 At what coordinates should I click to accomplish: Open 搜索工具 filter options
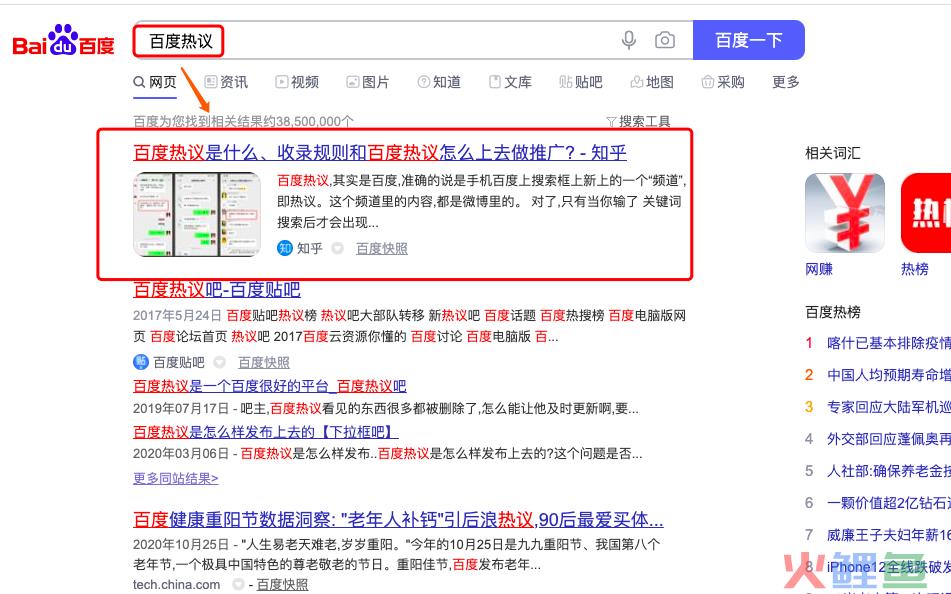pyautogui.click(x=644, y=121)
